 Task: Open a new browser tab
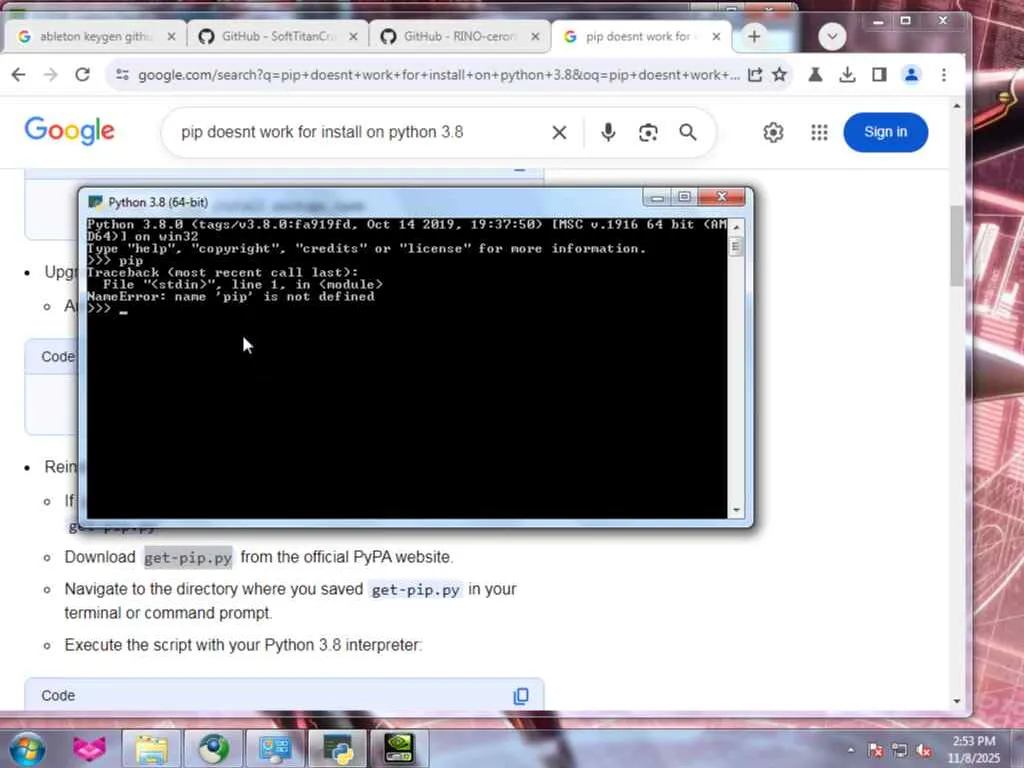[754, 37]
